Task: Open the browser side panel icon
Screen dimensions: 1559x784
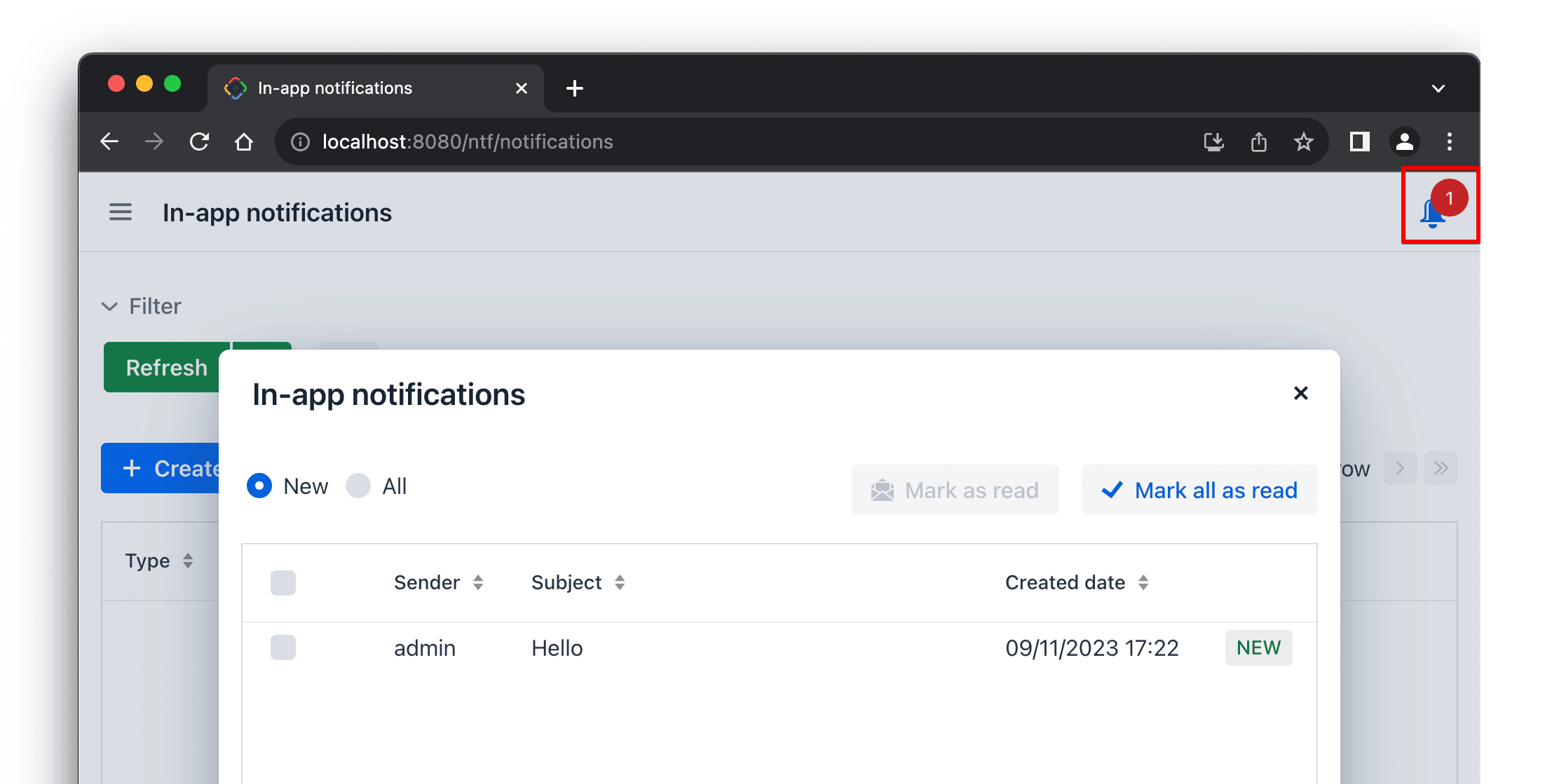Action: pos(1359,142)
